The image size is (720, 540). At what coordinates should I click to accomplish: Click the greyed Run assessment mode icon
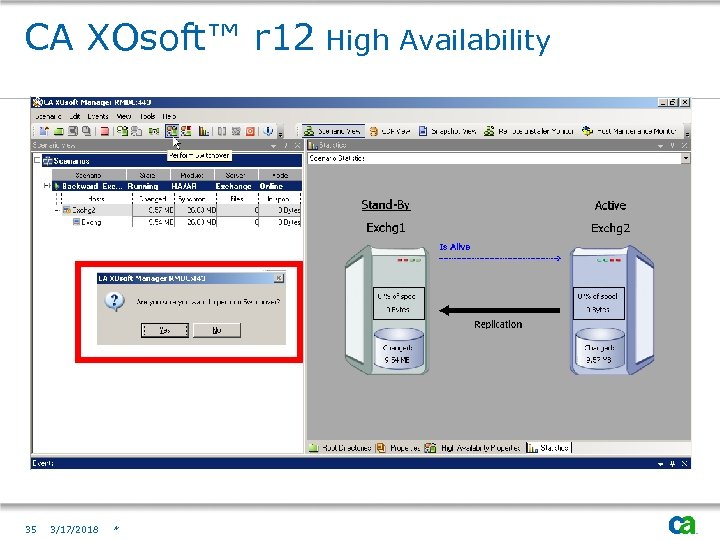point(136,131)
